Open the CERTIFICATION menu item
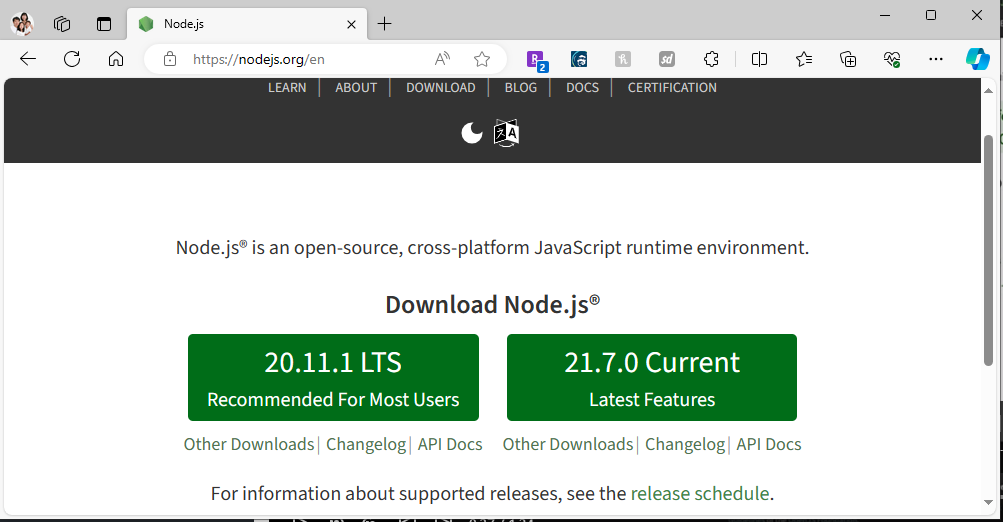 pyautogui.click(x=672, y=88)
